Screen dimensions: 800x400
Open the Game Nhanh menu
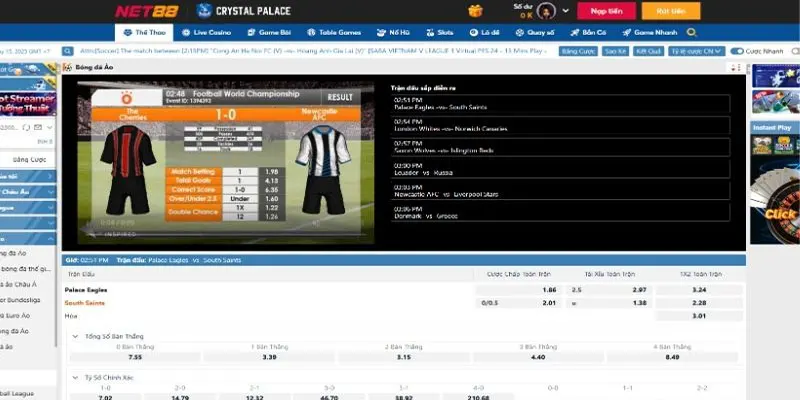tap(649, 32)
